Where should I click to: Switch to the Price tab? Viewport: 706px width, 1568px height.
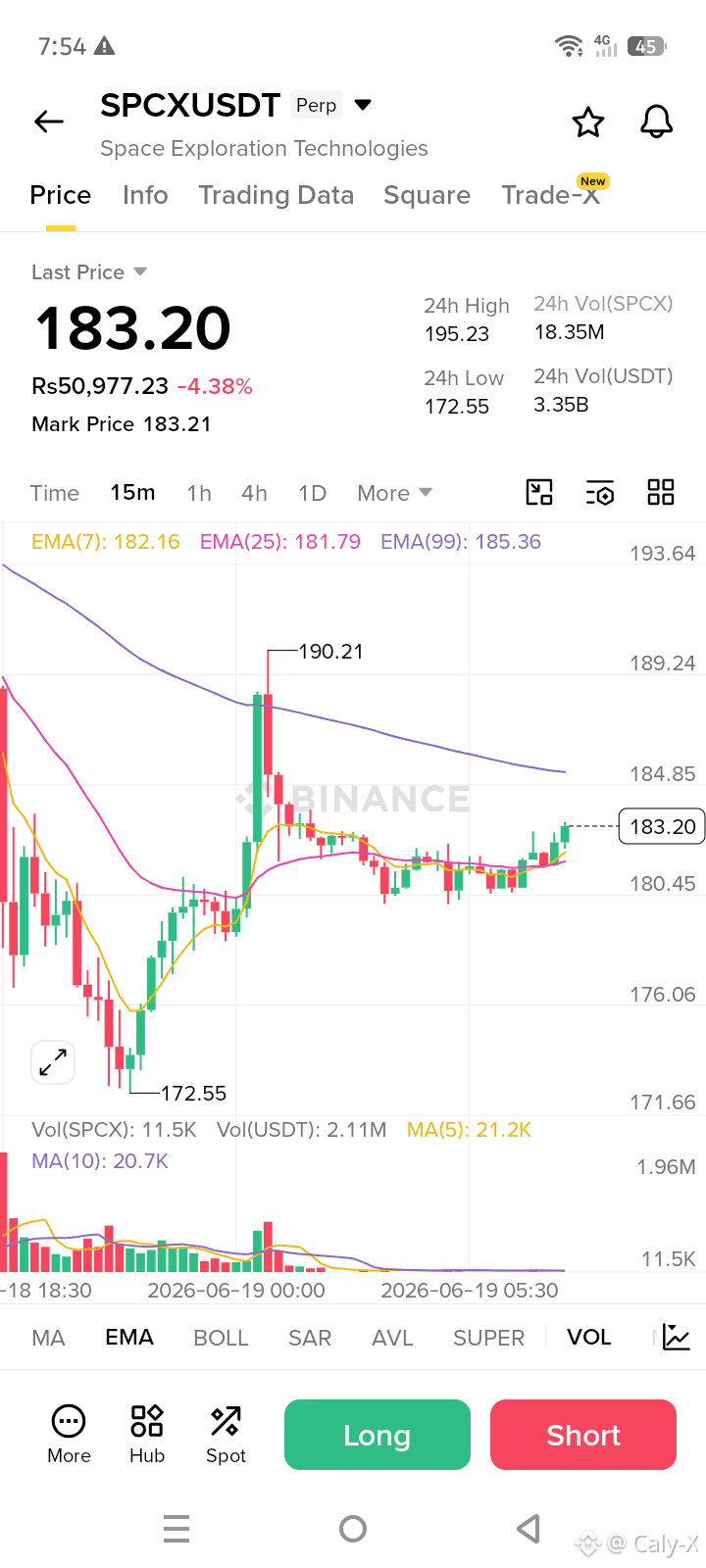[x=61, y=195]
